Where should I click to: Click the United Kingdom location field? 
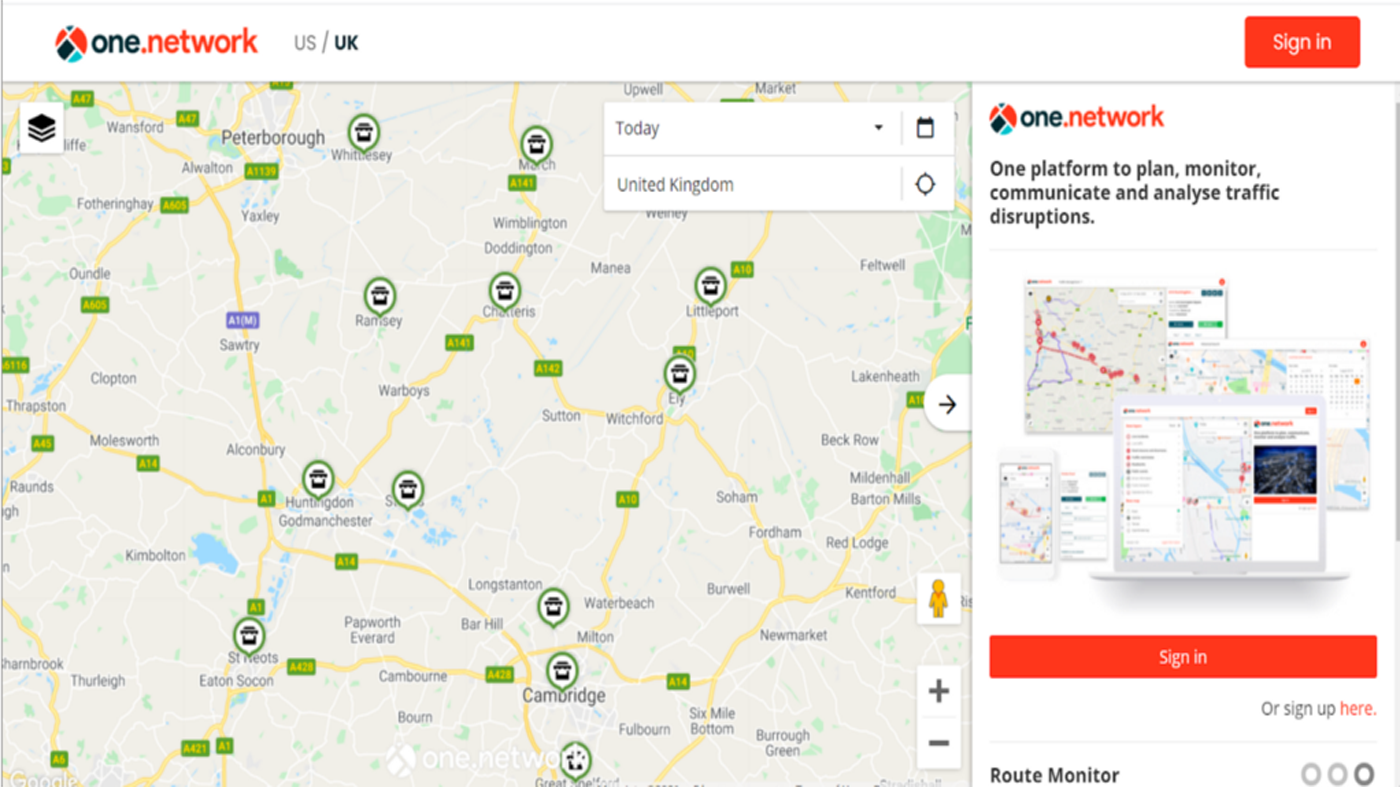click(x=750, y=184)
